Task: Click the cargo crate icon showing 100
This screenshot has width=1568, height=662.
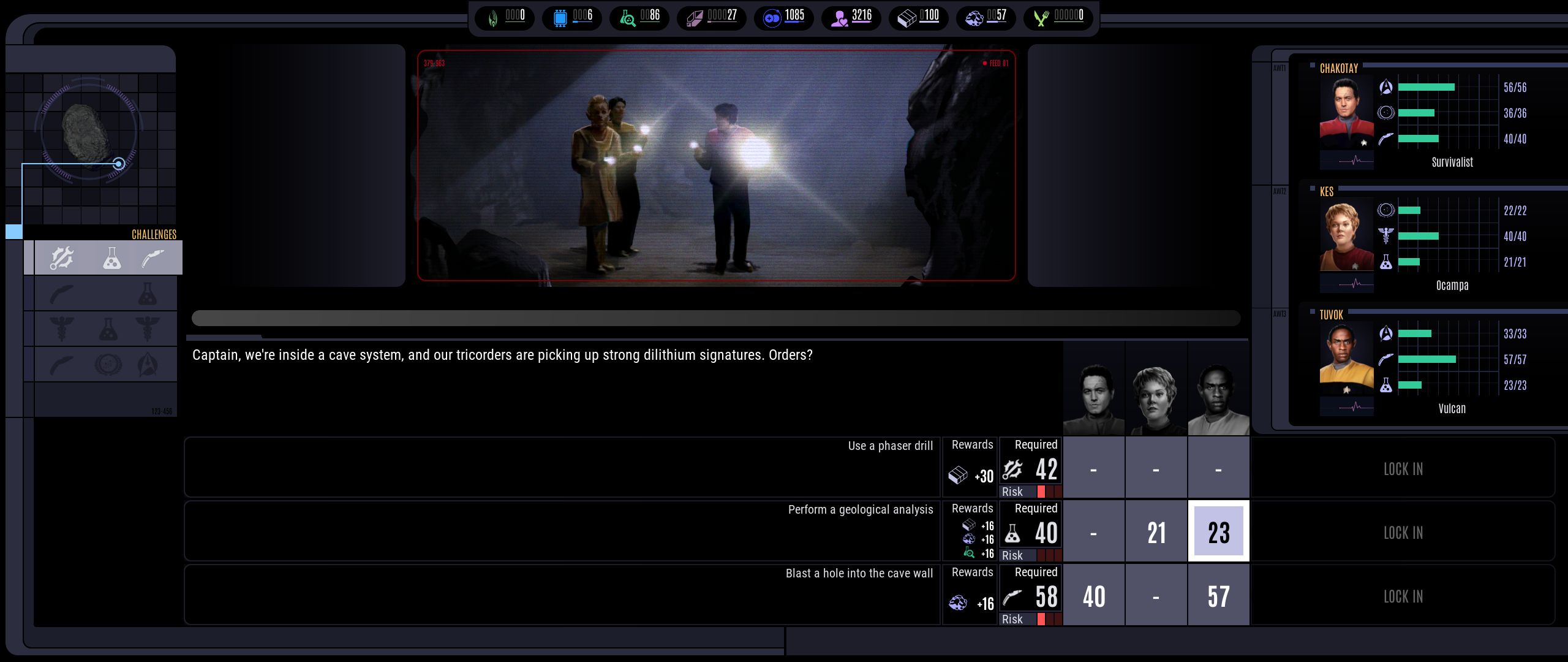Action: coord(907,18)
